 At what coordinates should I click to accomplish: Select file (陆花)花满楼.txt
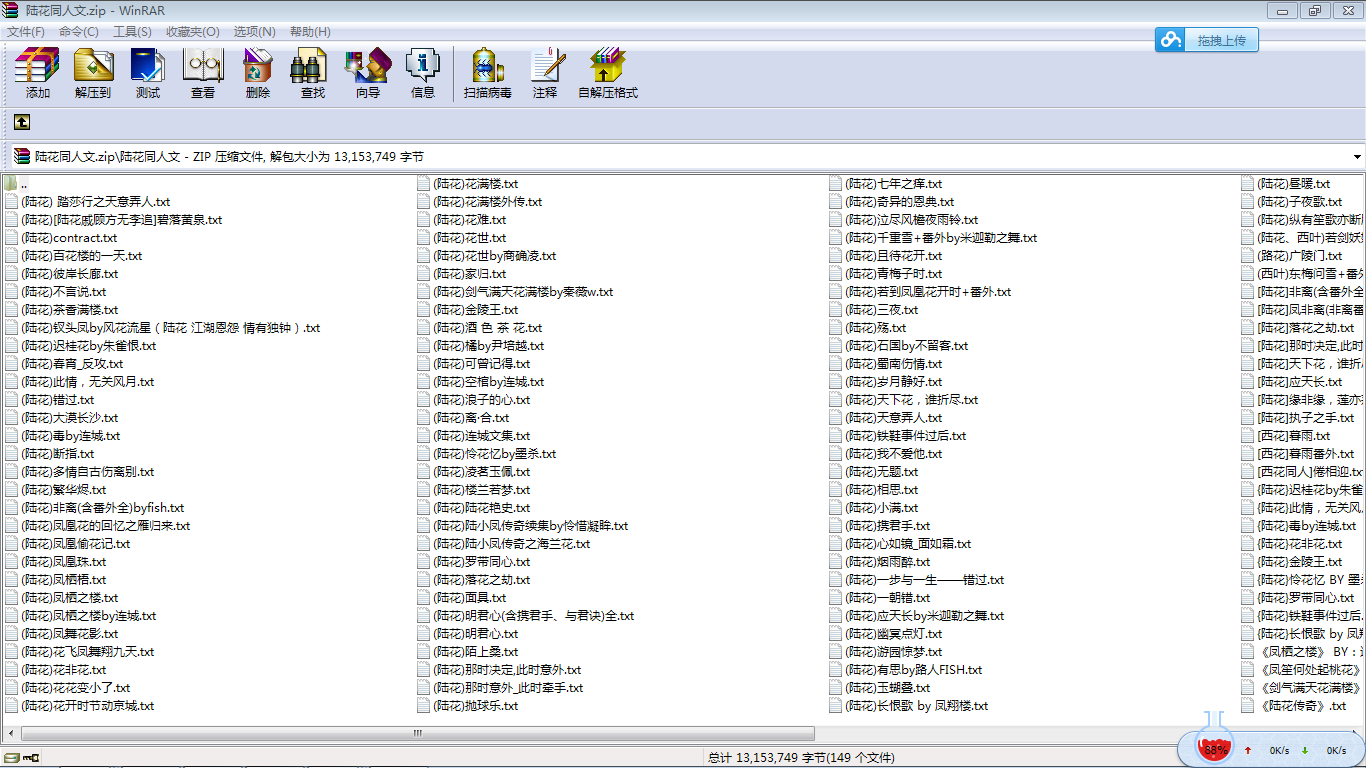[x=475, y=184]
